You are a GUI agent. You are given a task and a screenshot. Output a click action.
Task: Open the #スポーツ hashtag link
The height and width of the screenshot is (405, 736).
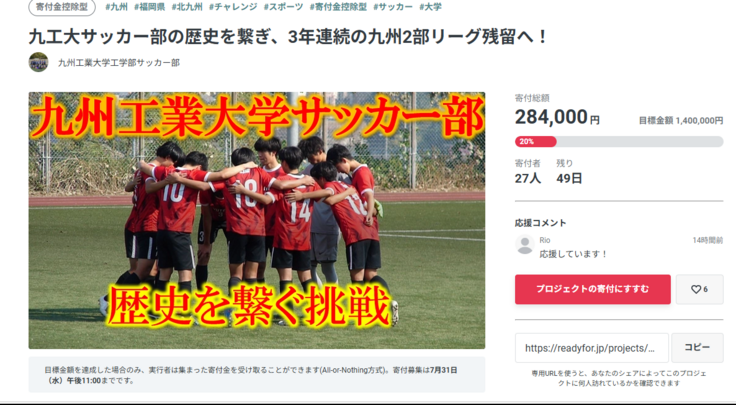coord(283,7)
